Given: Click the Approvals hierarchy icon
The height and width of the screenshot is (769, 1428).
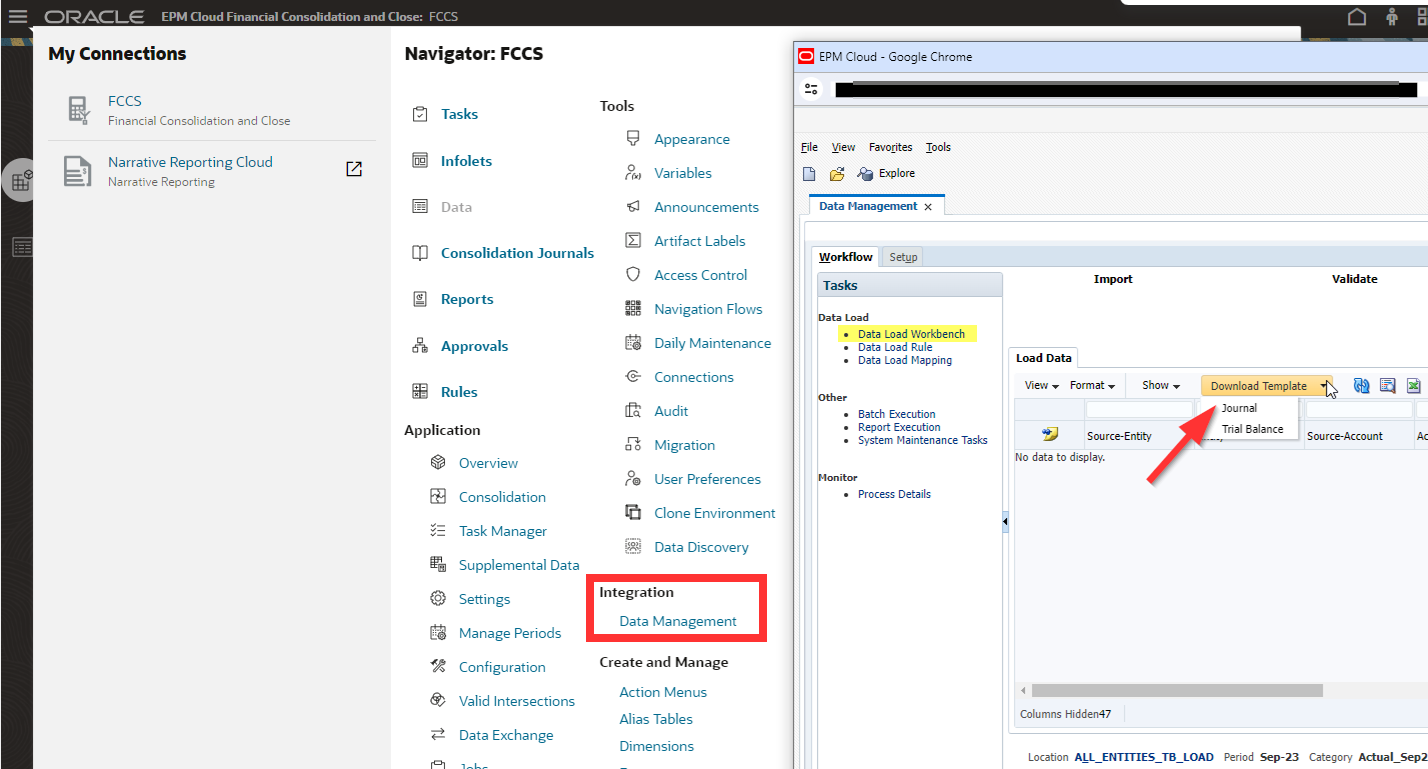Looking at the screenshot, I should coord(420,346).
